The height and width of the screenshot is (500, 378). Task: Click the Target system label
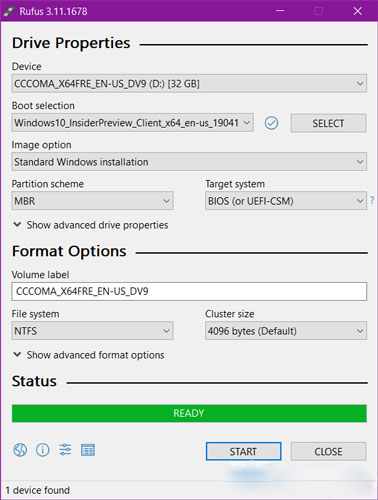point(235,184)
